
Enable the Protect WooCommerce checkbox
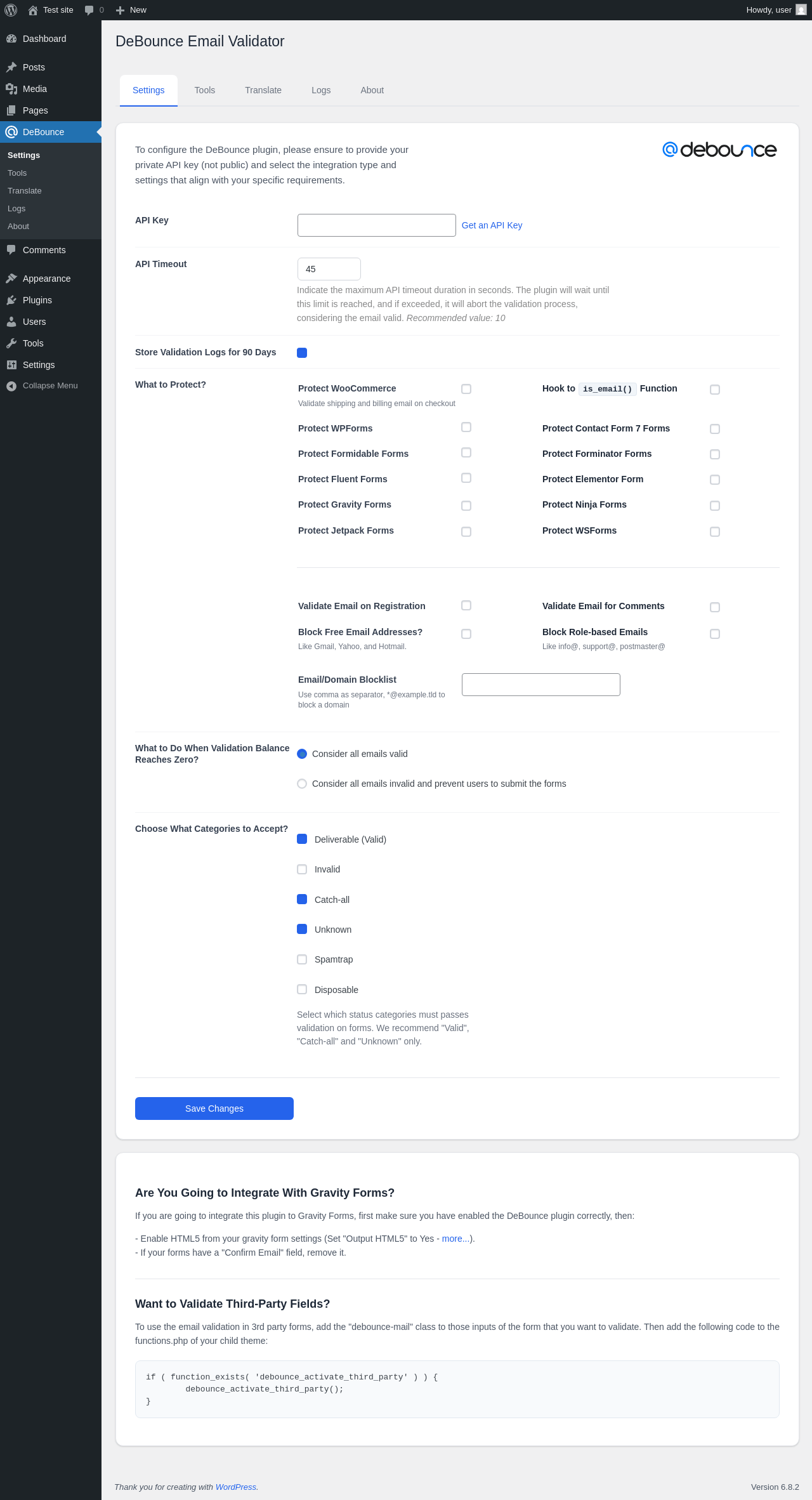466,389
